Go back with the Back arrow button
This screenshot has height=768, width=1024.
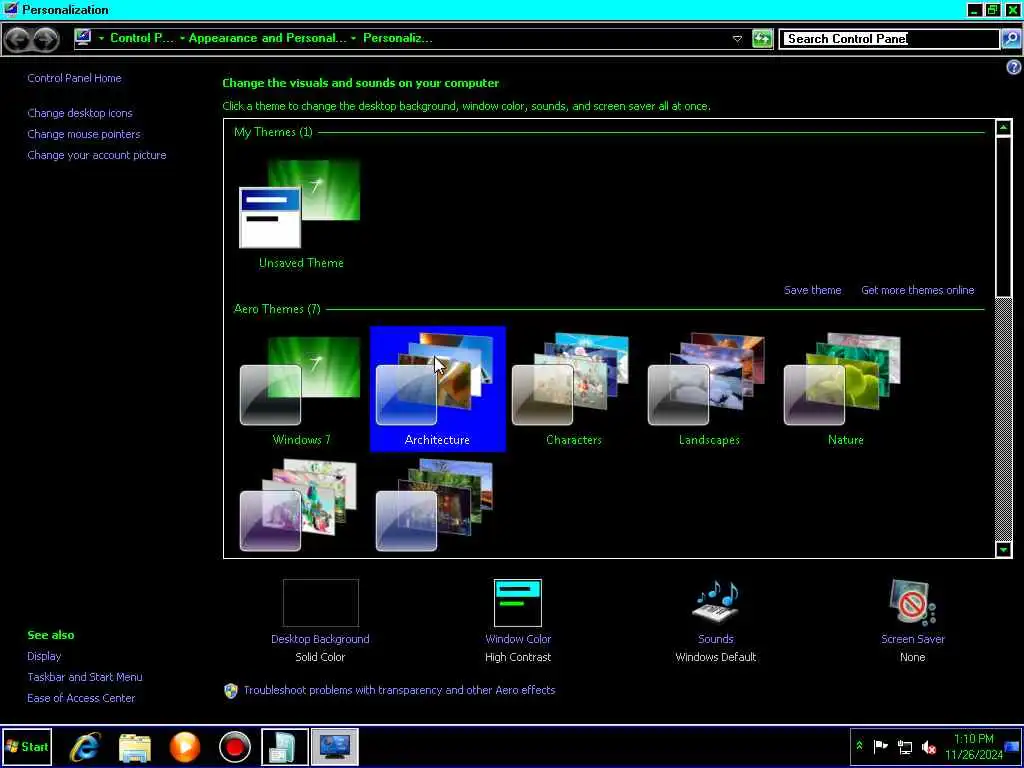[x=18, y=39]
